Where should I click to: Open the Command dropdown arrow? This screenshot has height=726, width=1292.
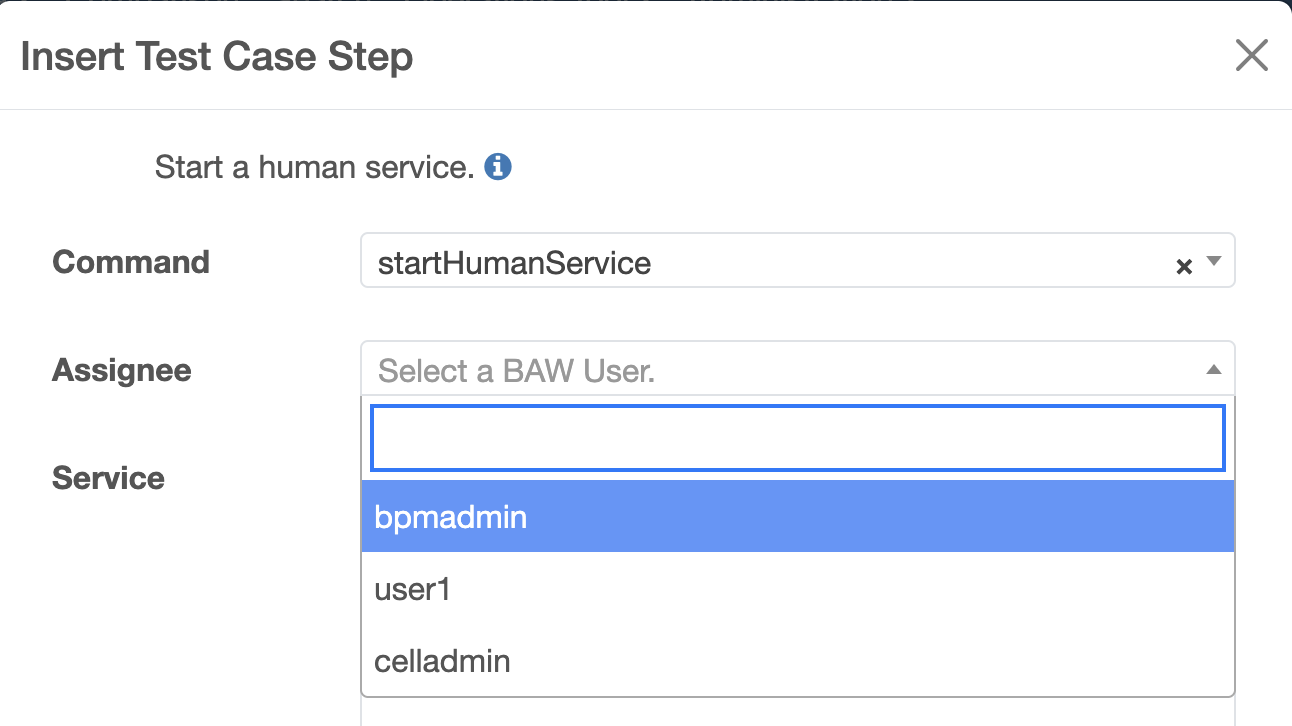(x=1214, y=262)
